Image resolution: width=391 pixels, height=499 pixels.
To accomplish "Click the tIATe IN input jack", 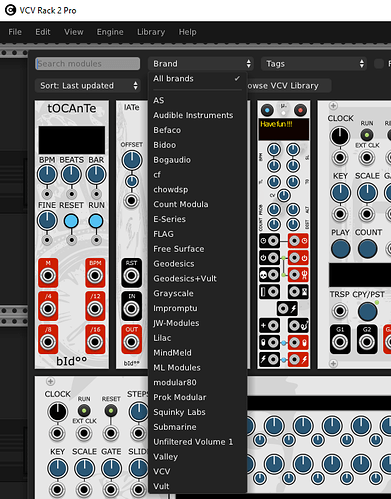I will point(131,309).
